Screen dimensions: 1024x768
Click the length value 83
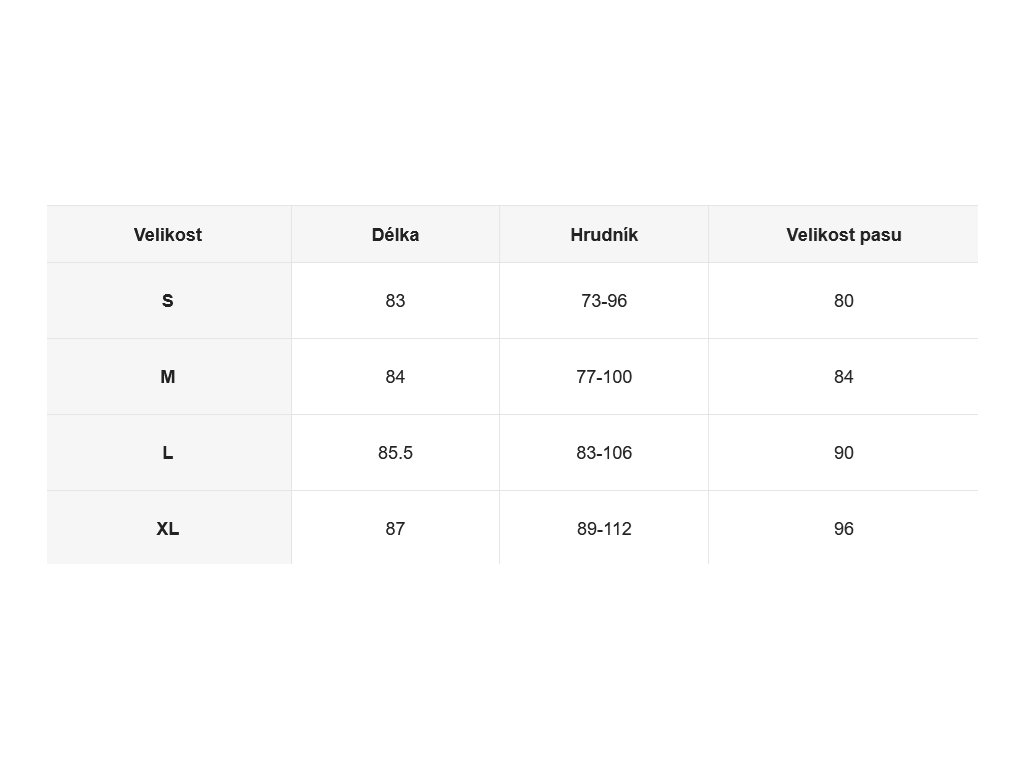(x=395, y=301)
